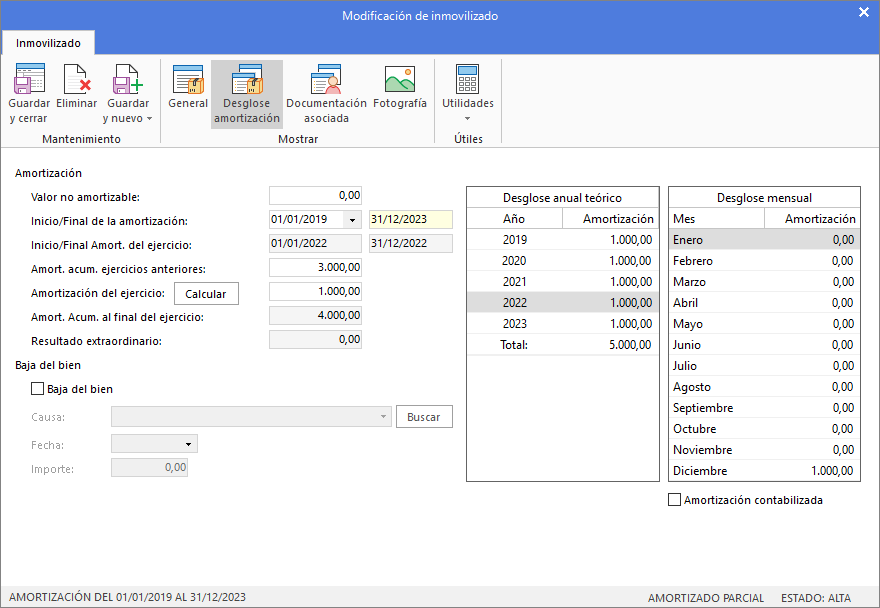Expand Guardar y nuevo dropdown arrow
880x608 pixels.
coord(149,118)
